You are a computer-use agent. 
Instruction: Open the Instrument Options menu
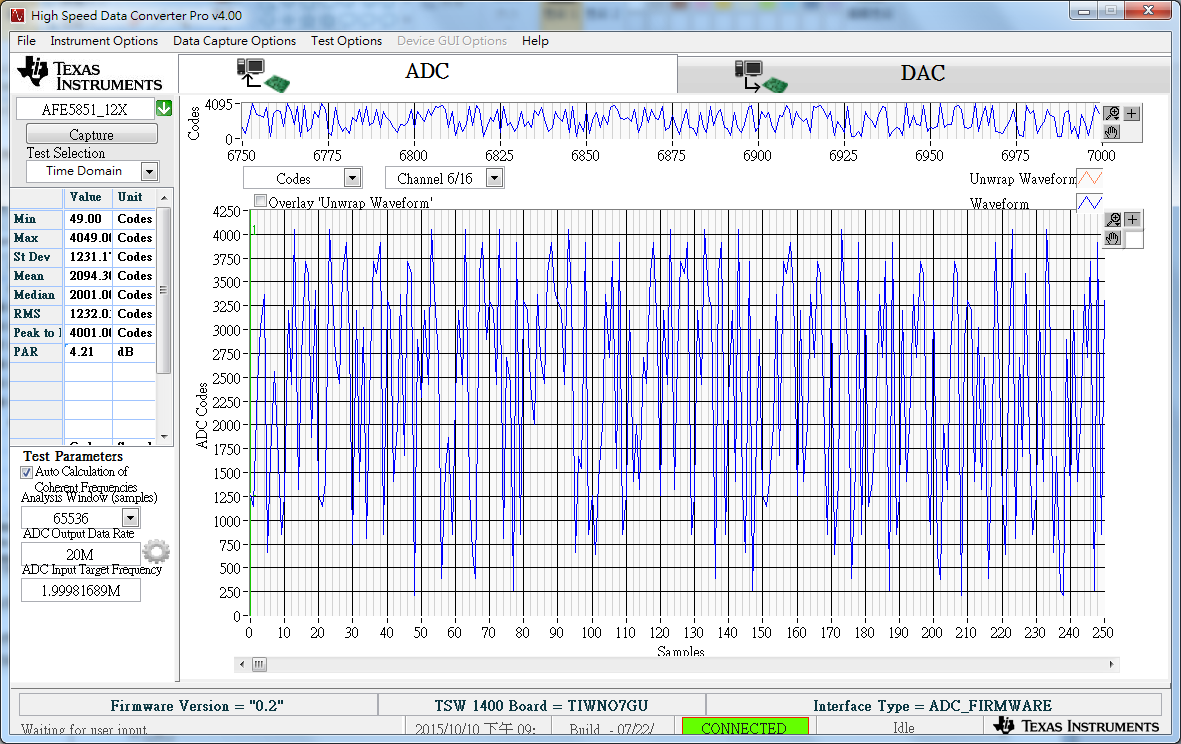[104, 41]
